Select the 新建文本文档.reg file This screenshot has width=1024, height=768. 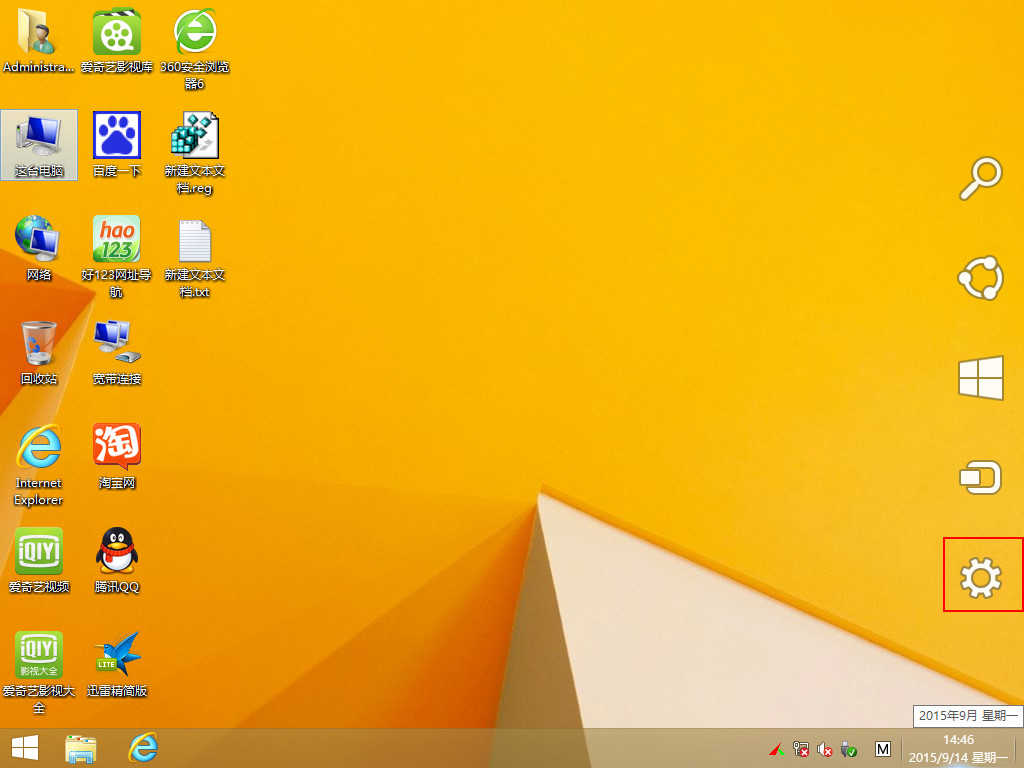195,153
